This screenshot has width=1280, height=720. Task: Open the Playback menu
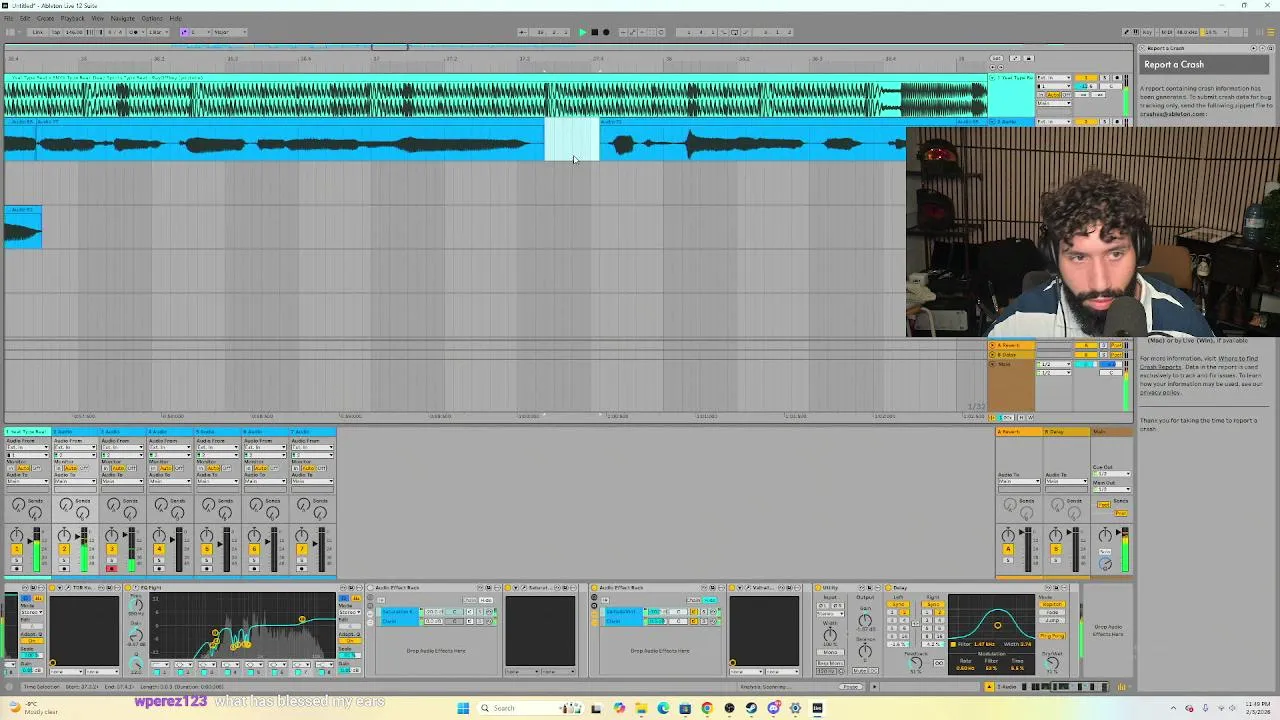pyautogui.click(x=72, y=18)
